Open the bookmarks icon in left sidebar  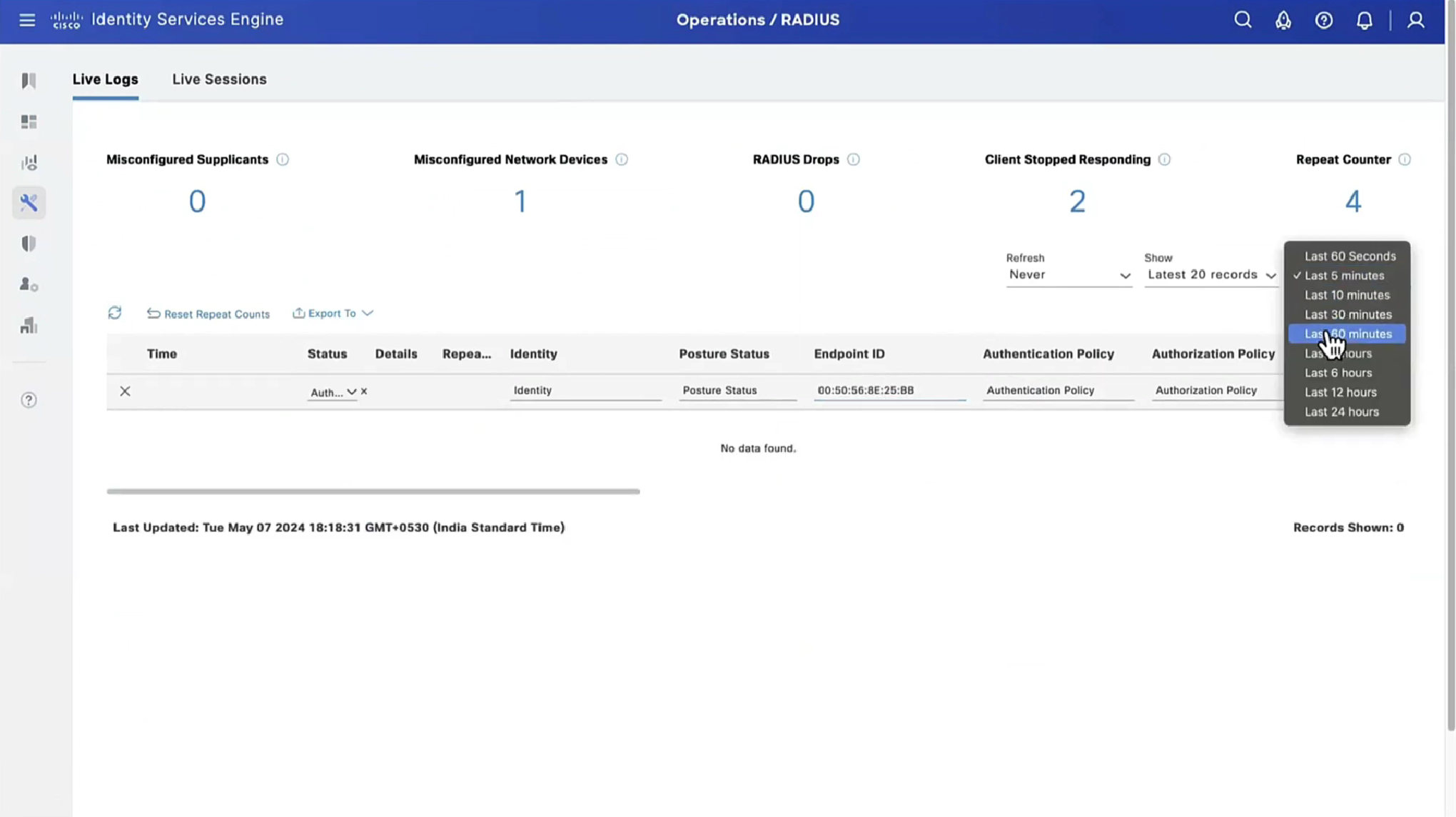tap(29, 81)
